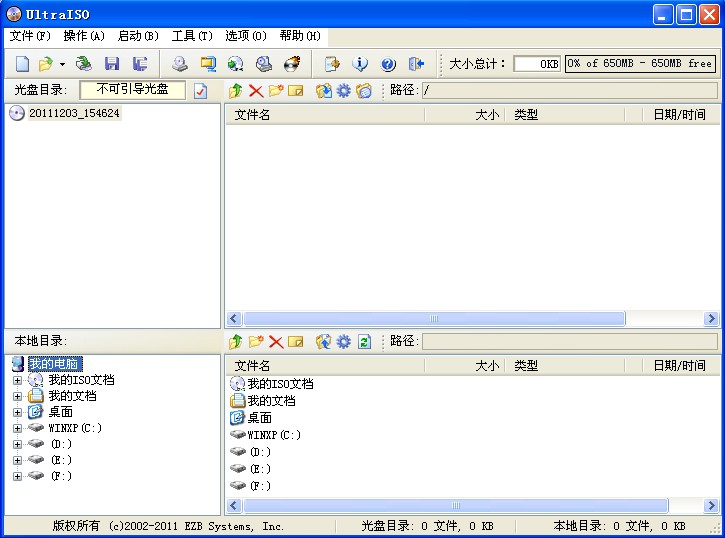This screenshot has width=725, height=538.
Task: Select the 20111203_154624 disc node
Action: 74,113
